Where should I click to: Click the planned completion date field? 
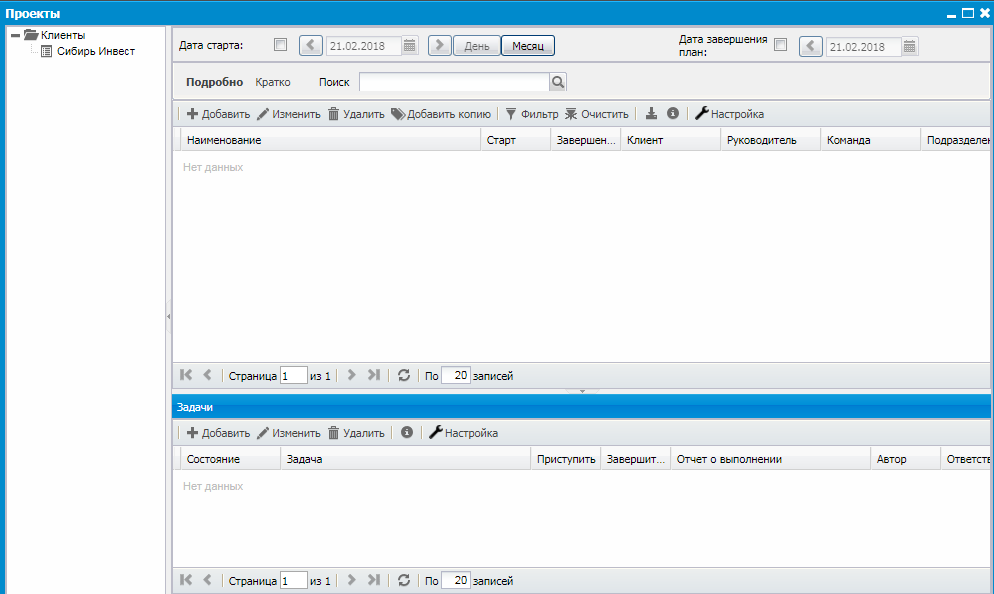point(863,46)
